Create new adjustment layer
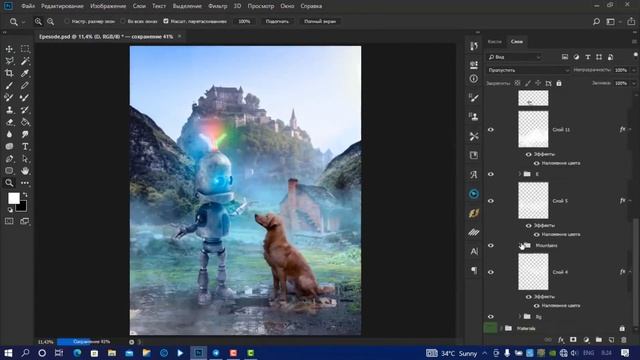 pos(586,340)
